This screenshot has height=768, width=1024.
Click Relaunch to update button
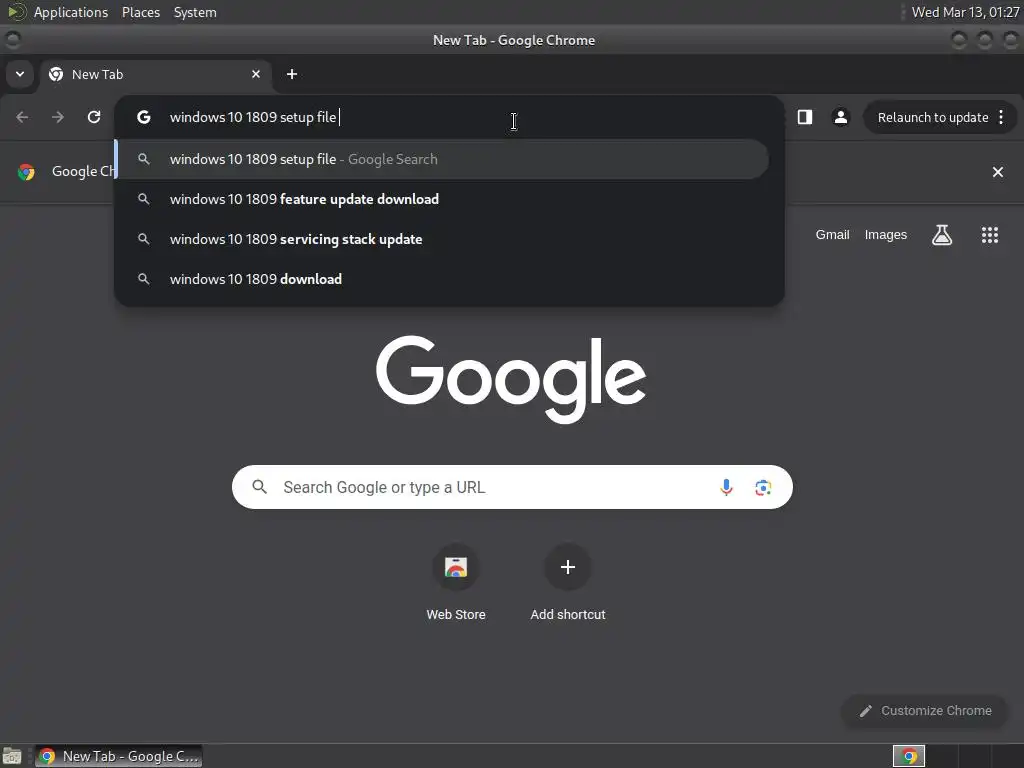click(x=933, y=118)
